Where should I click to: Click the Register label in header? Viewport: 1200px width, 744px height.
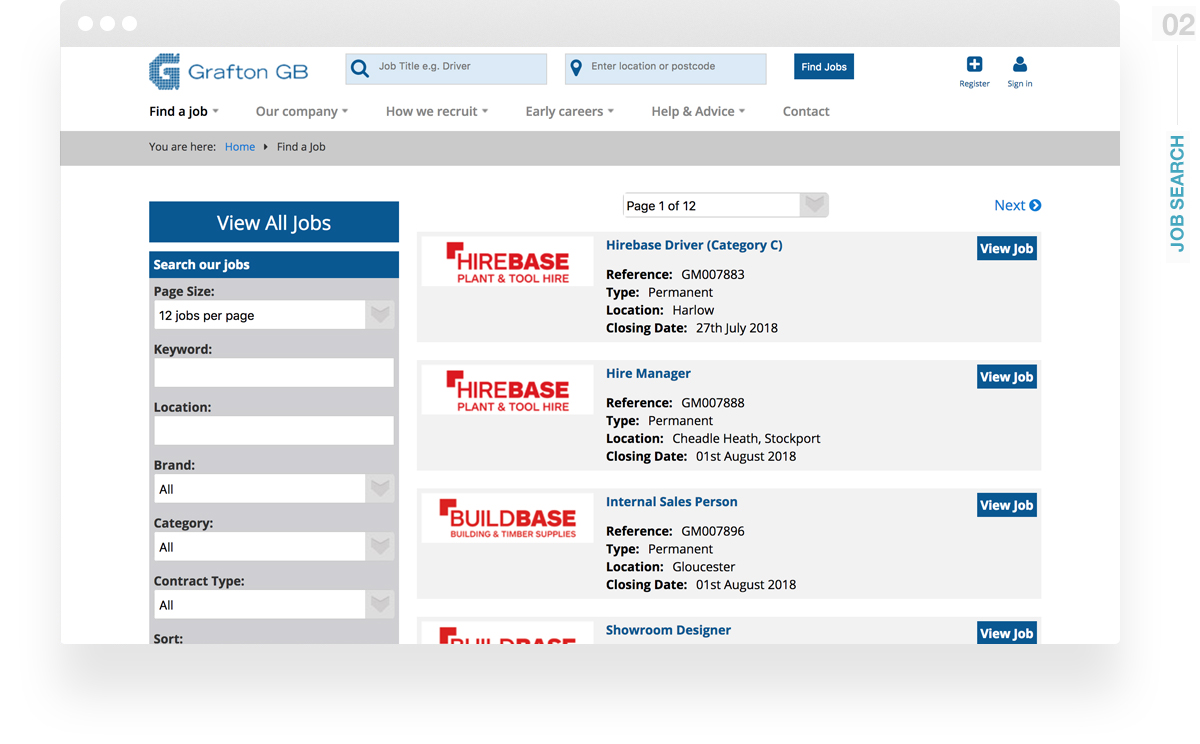pos(974,84)
